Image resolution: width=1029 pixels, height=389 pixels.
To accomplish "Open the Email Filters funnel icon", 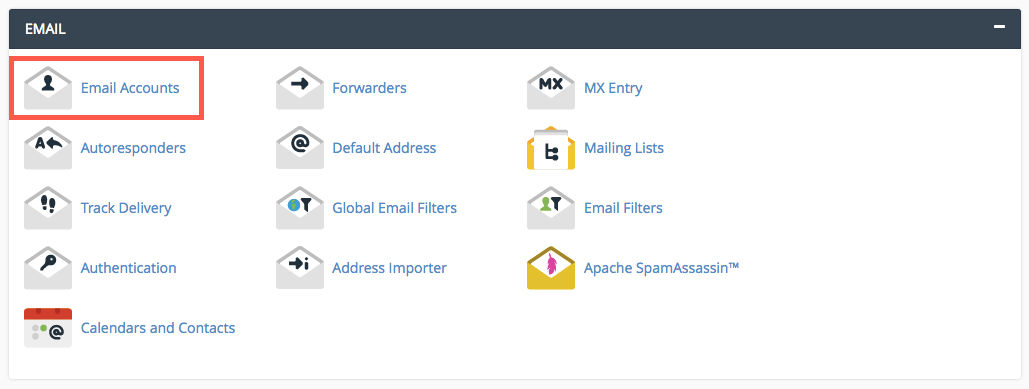I will coord(551,208).
